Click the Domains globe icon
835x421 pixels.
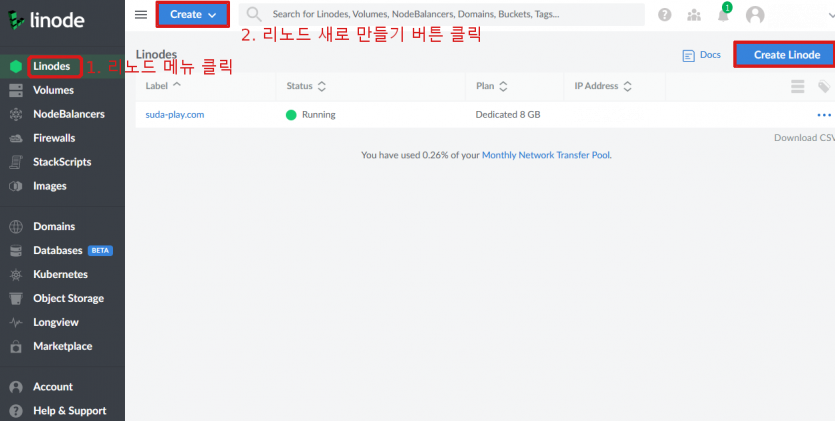coord(16,227)
